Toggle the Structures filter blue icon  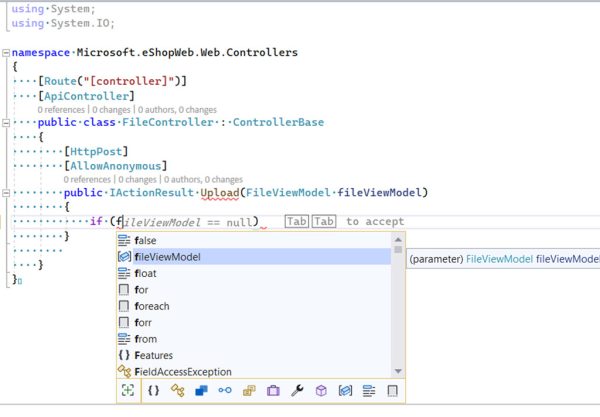(201, 391)
